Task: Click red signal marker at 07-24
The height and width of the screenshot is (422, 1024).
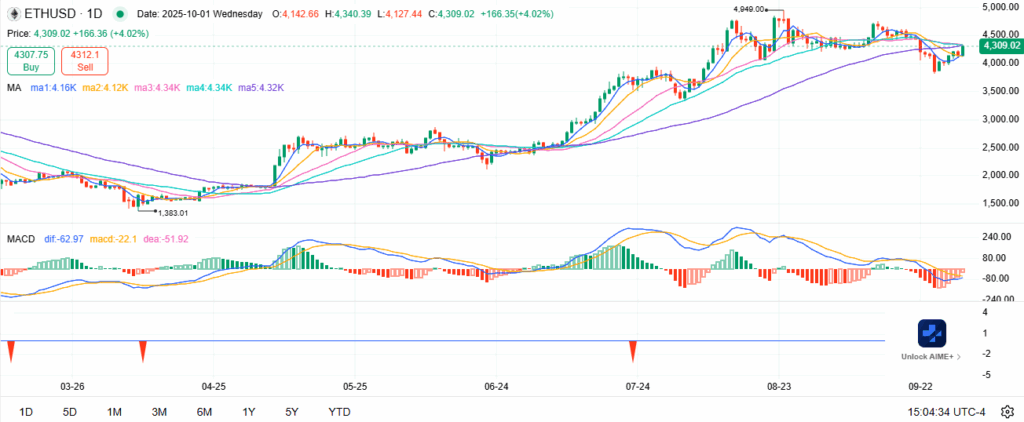Action: point(633,350)
